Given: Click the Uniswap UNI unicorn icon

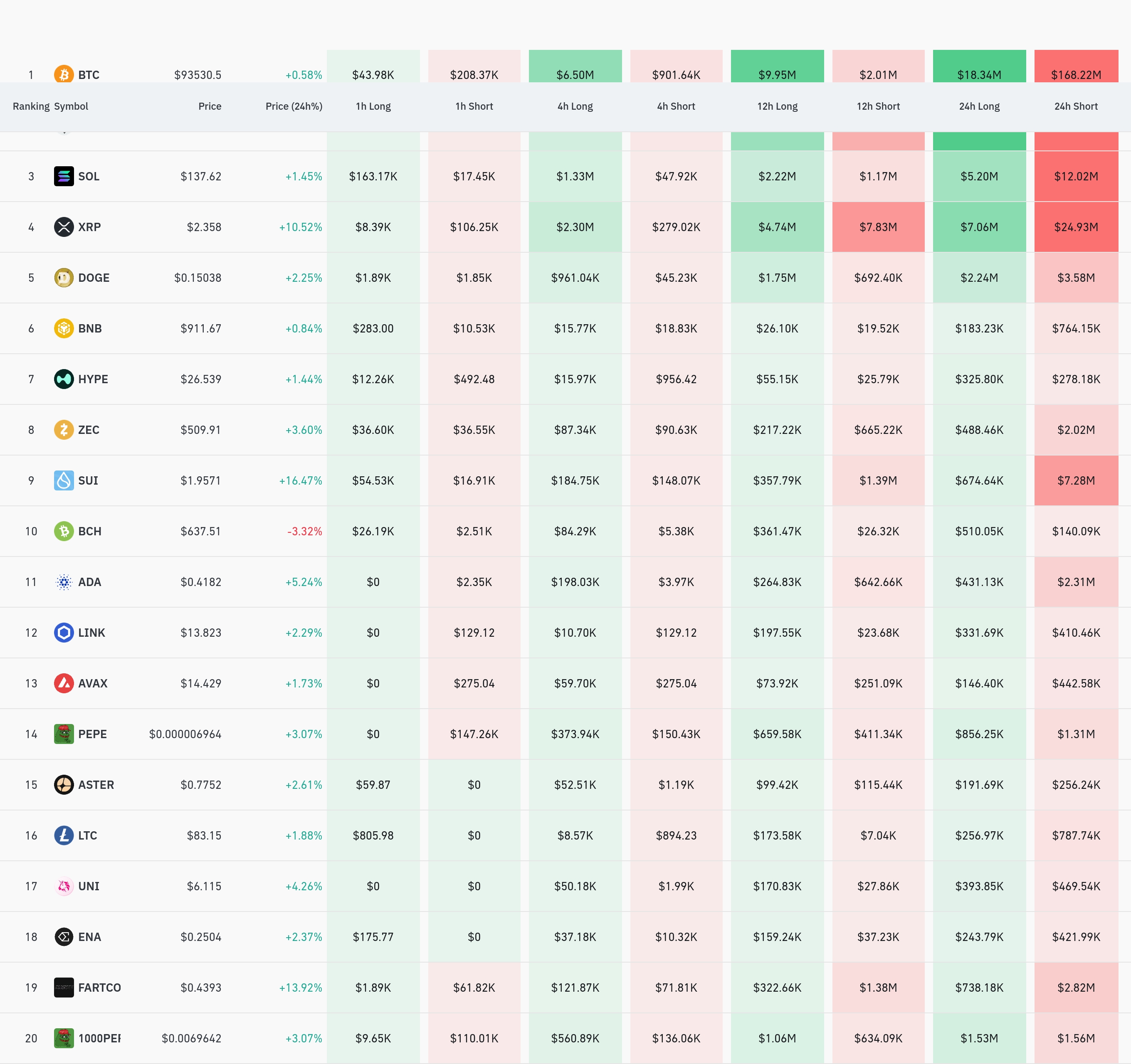Looking at the screenshot, I should click(x=64, y=886).
